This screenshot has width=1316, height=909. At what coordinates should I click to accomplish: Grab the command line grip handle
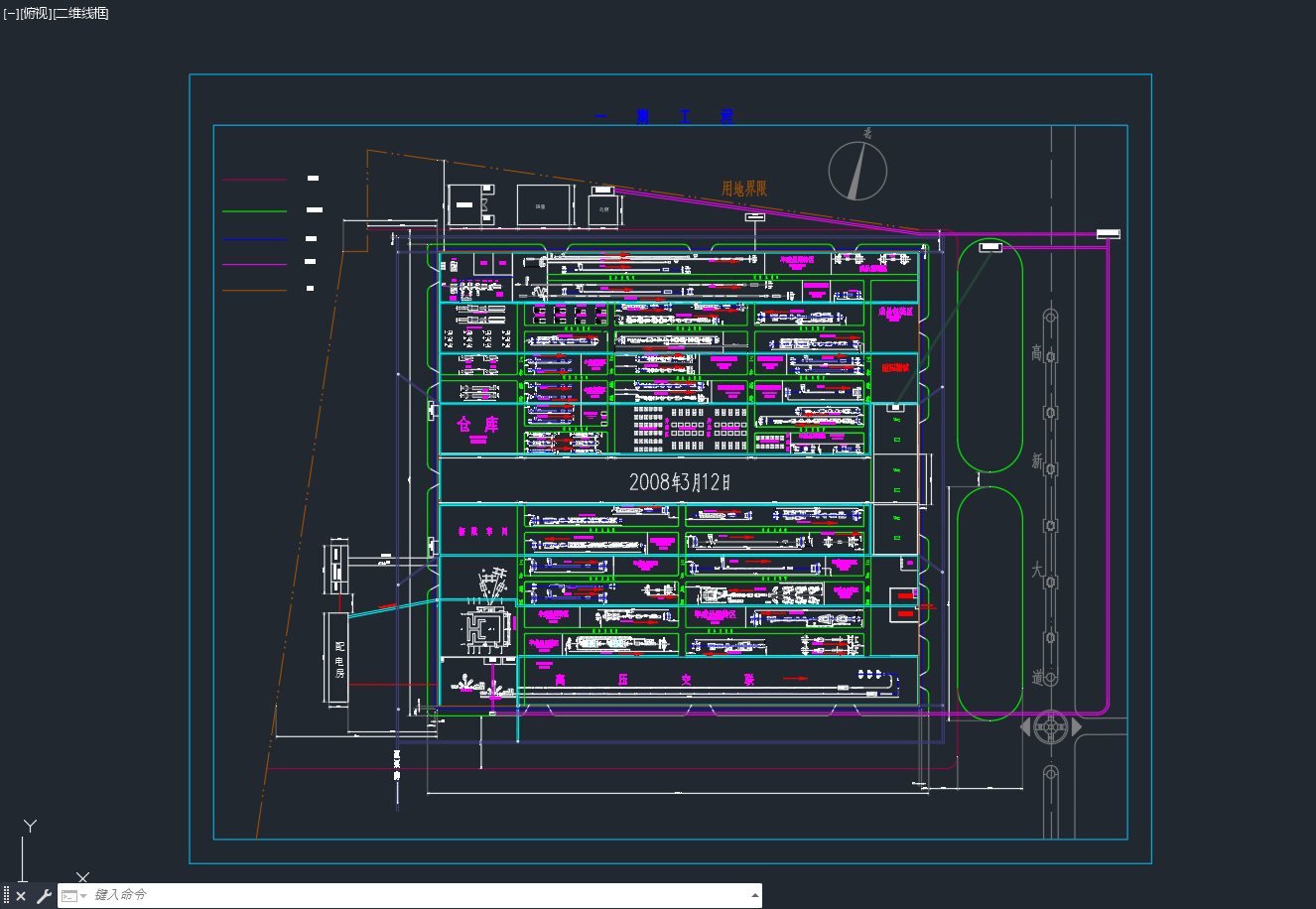(x=6, y=896)
